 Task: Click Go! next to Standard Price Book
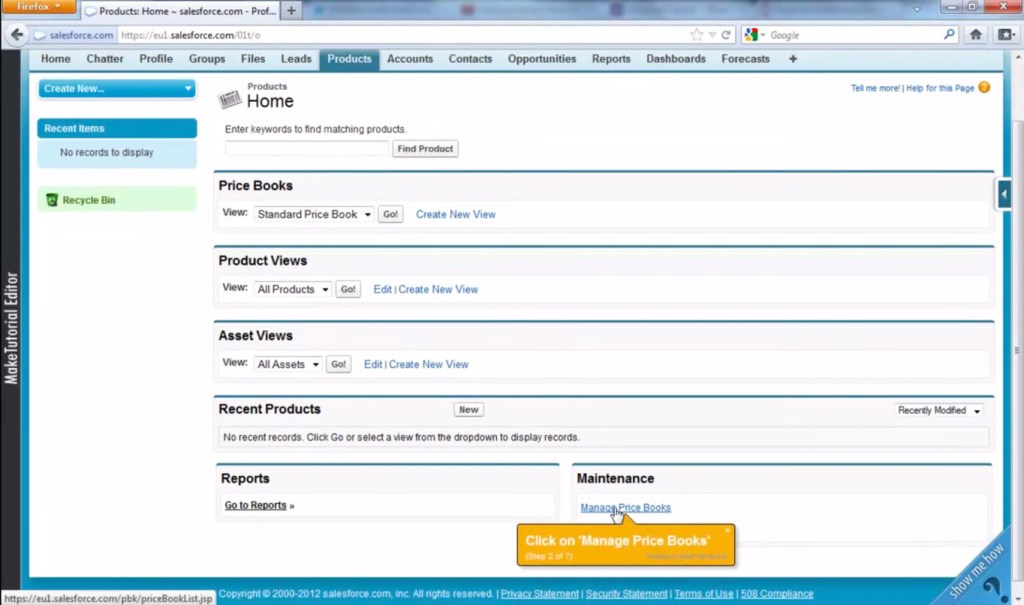391,214
